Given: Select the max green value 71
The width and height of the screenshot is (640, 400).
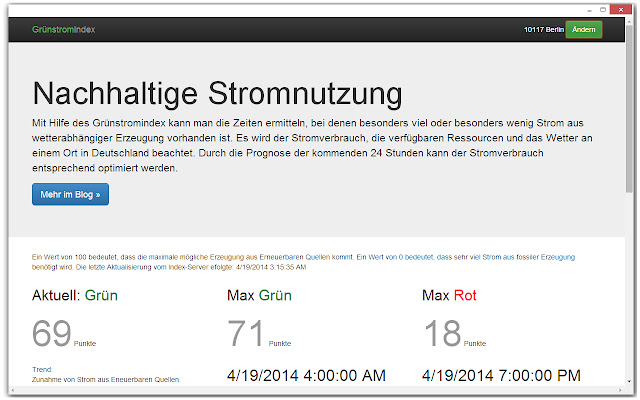Looking at the screenshot, I should click(x=245, y=333).
